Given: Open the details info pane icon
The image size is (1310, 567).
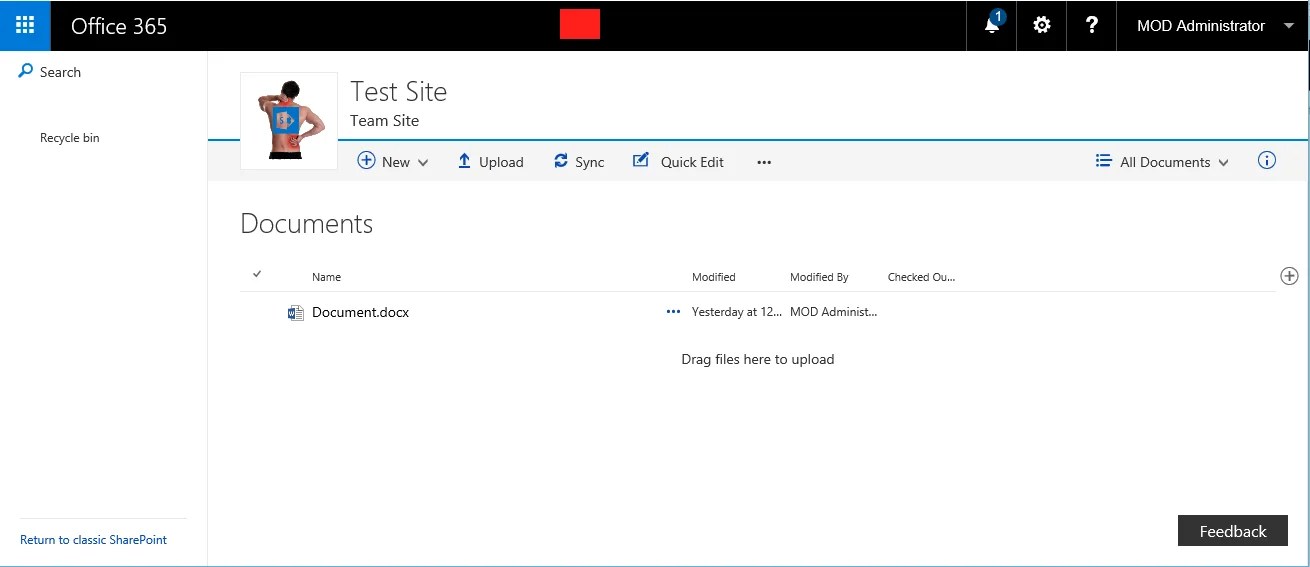Looking at the screenshot, I should 1267,160.
